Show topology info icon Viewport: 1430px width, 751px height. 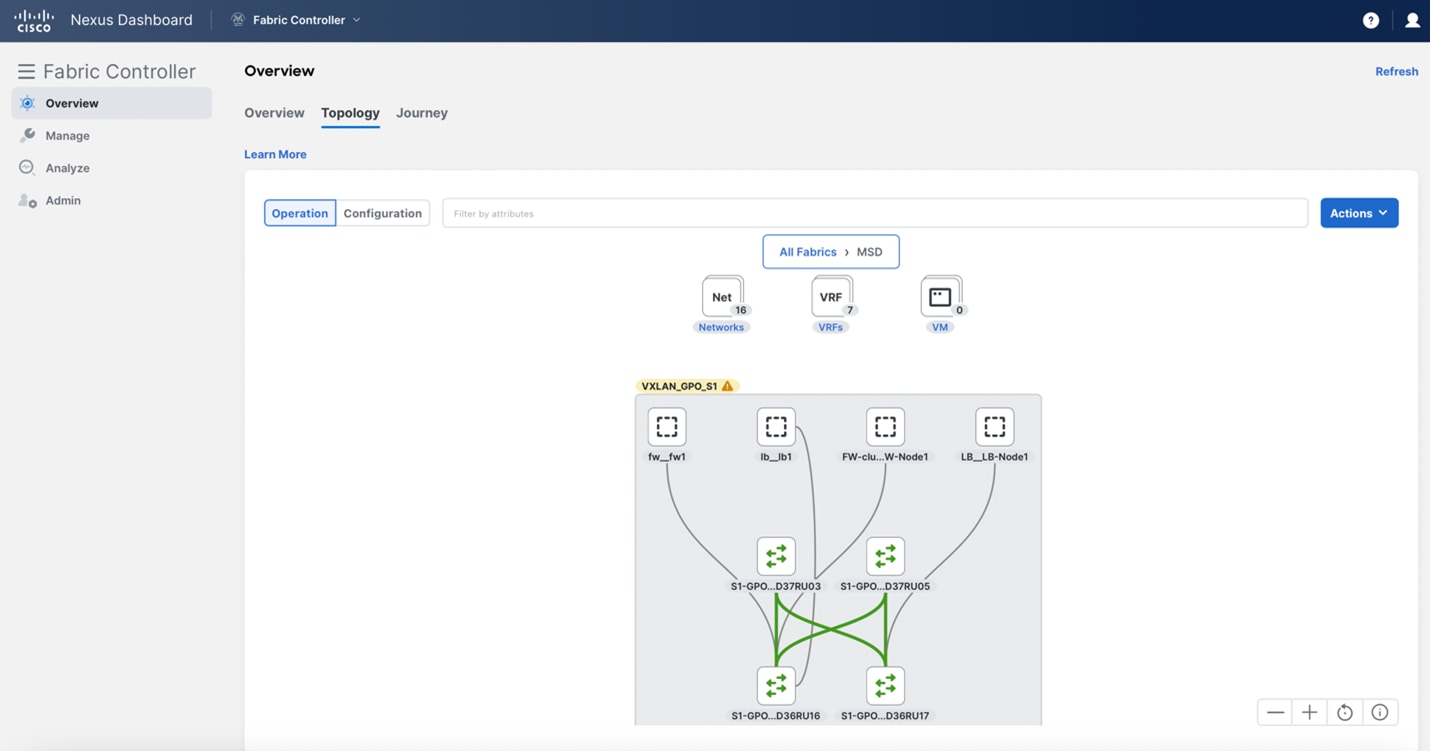(x=1380, y=712)
